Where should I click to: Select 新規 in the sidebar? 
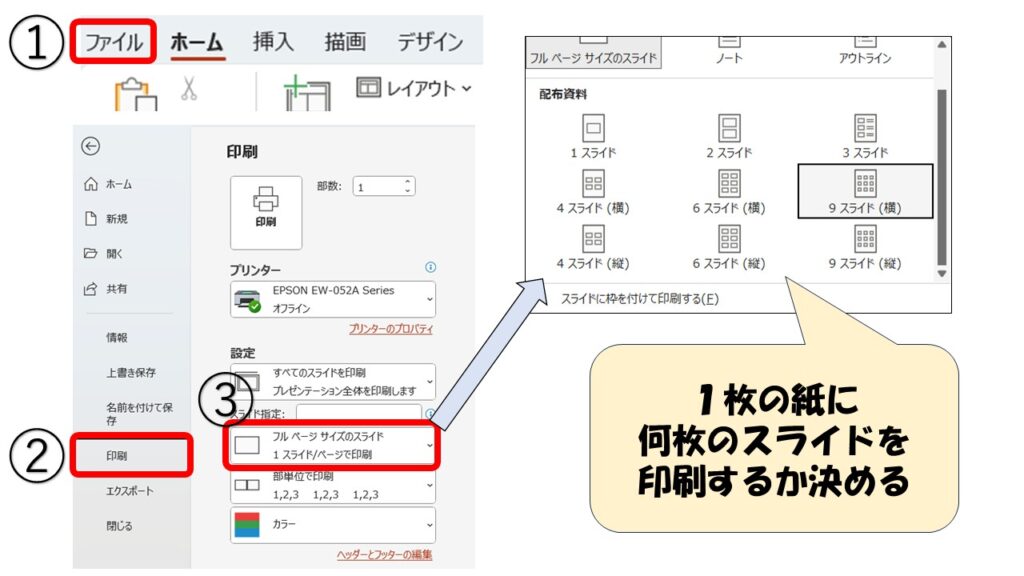click(106, 219)
